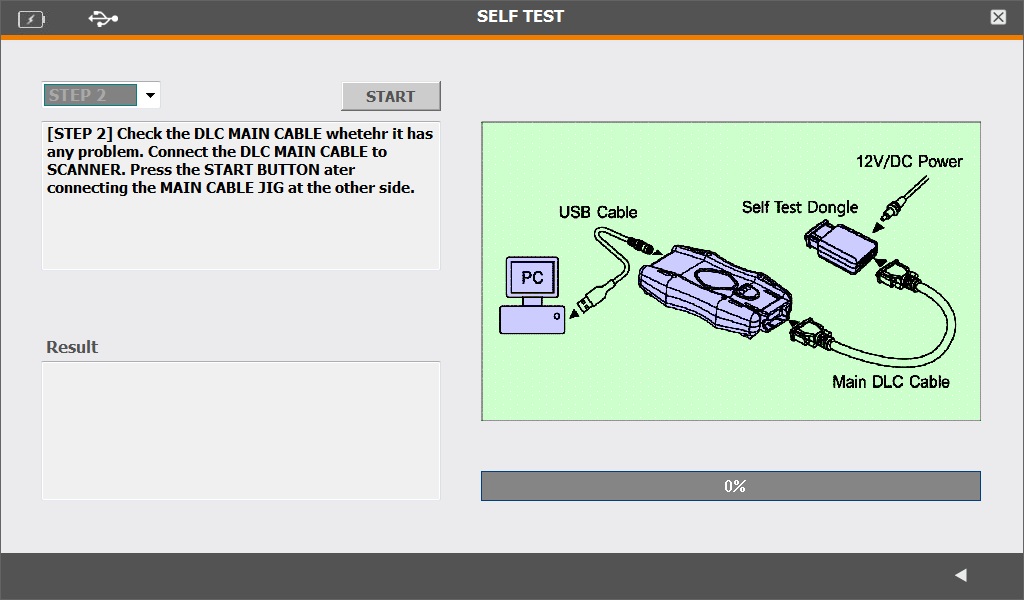
Task: Click the SELF TEST title text
Action: (520, 17)
